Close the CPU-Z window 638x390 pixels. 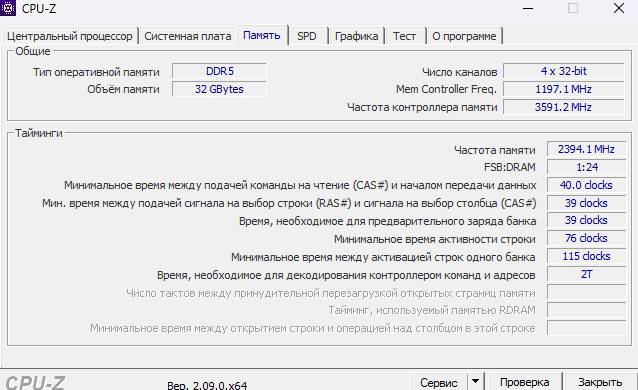(x=619, y=8)
